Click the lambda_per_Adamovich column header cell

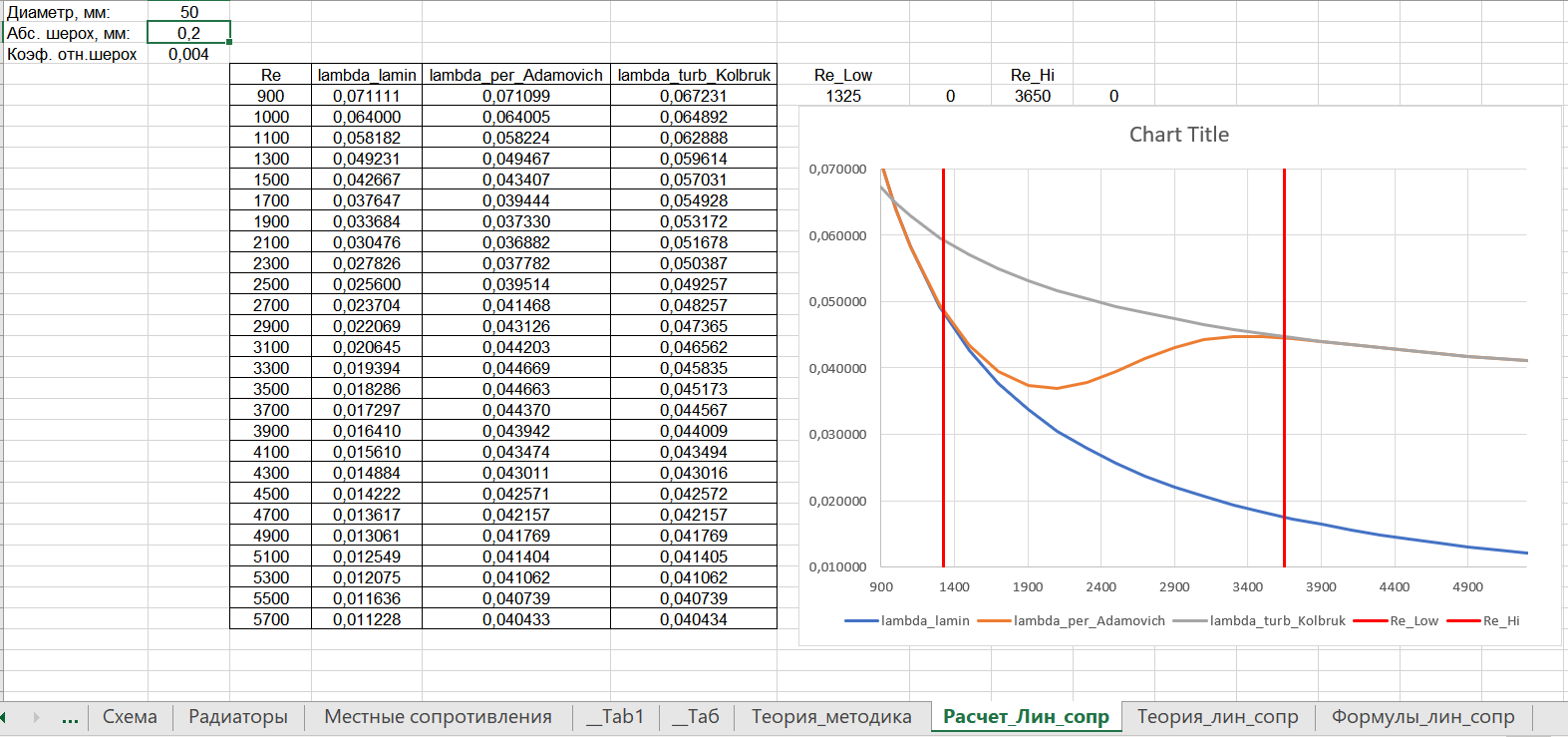coord(515,75)
